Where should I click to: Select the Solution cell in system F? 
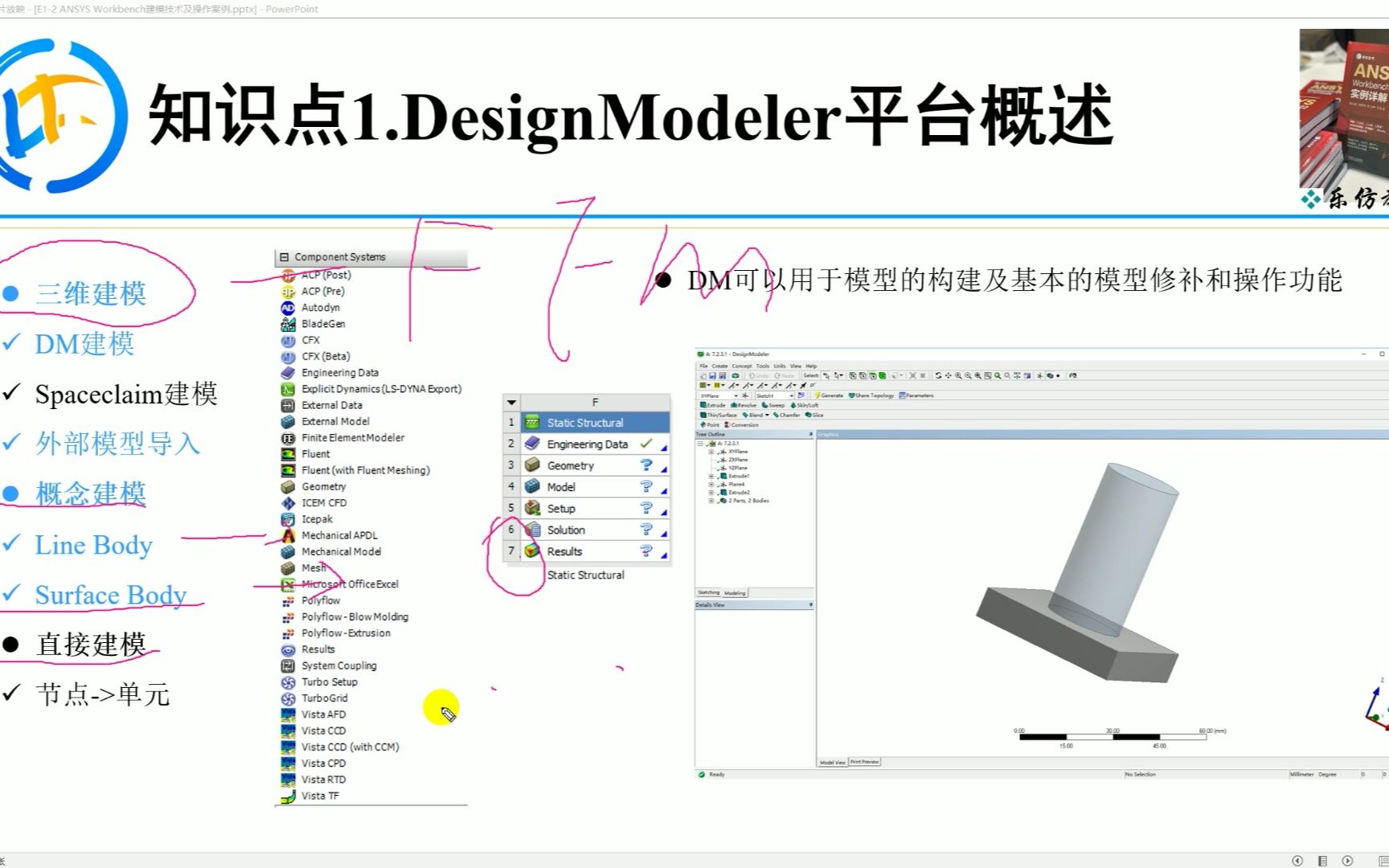(x=595, y=530)
